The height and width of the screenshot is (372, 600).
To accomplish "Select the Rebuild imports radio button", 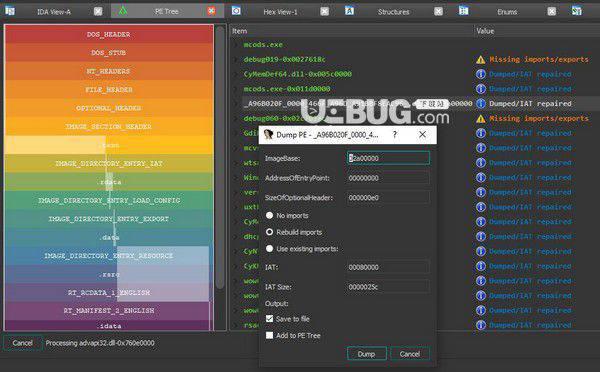I will (x=269, y=232).
